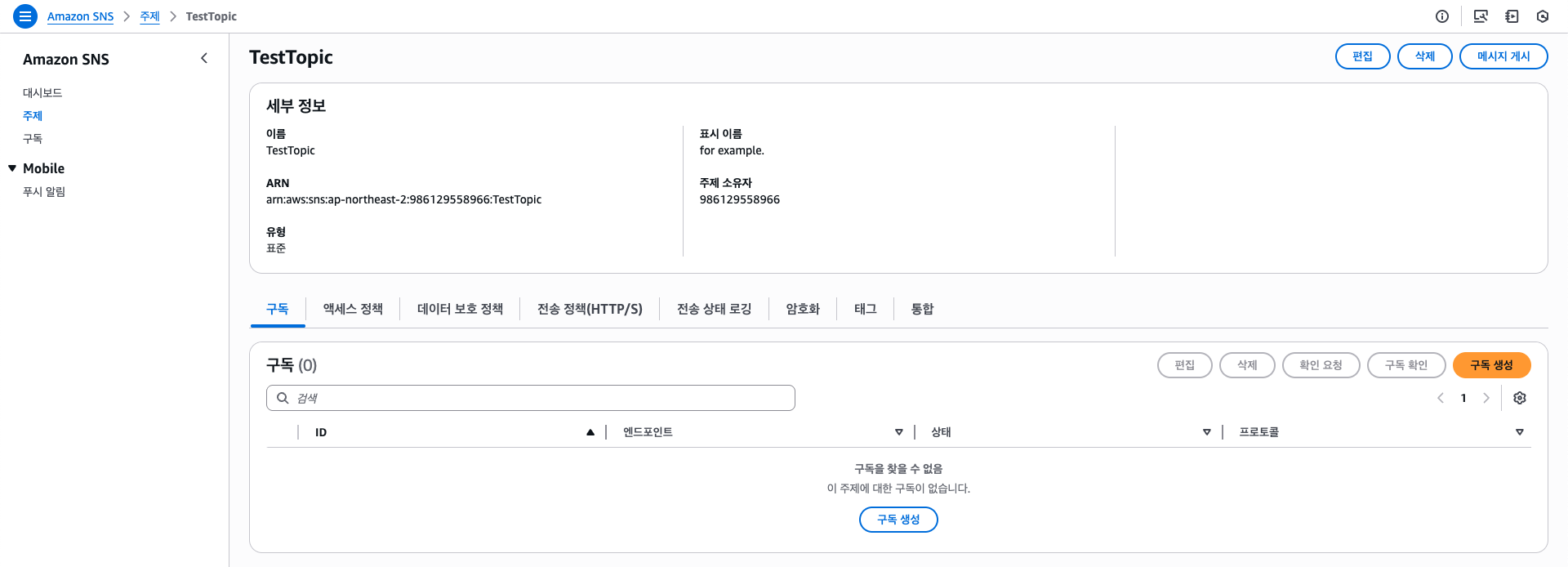Open subscription table preferences gear icon
Screen dimensions: 1568x567
click(x=1520, y=398)
